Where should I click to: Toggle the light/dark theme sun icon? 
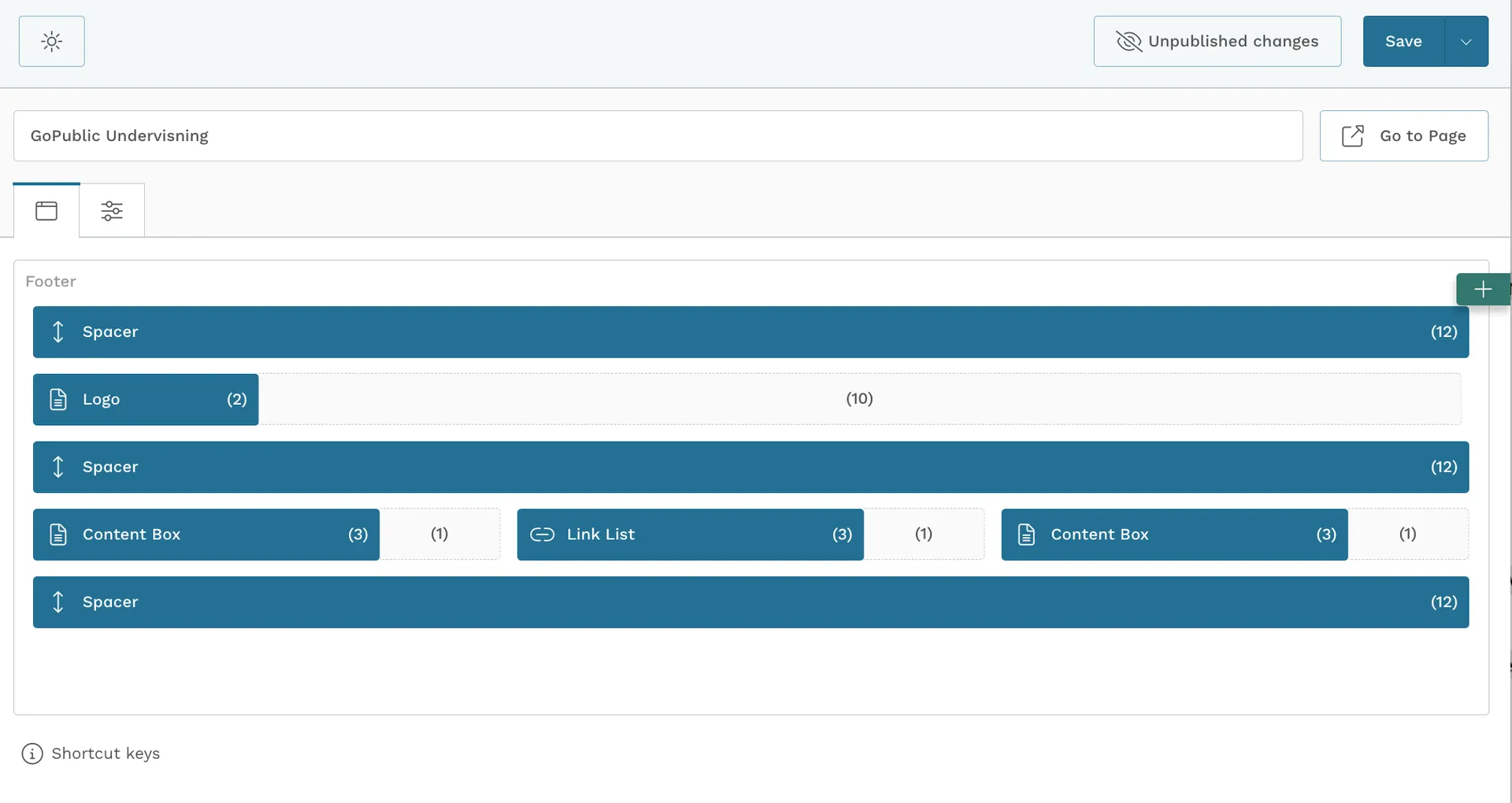(x=52, y=42)
